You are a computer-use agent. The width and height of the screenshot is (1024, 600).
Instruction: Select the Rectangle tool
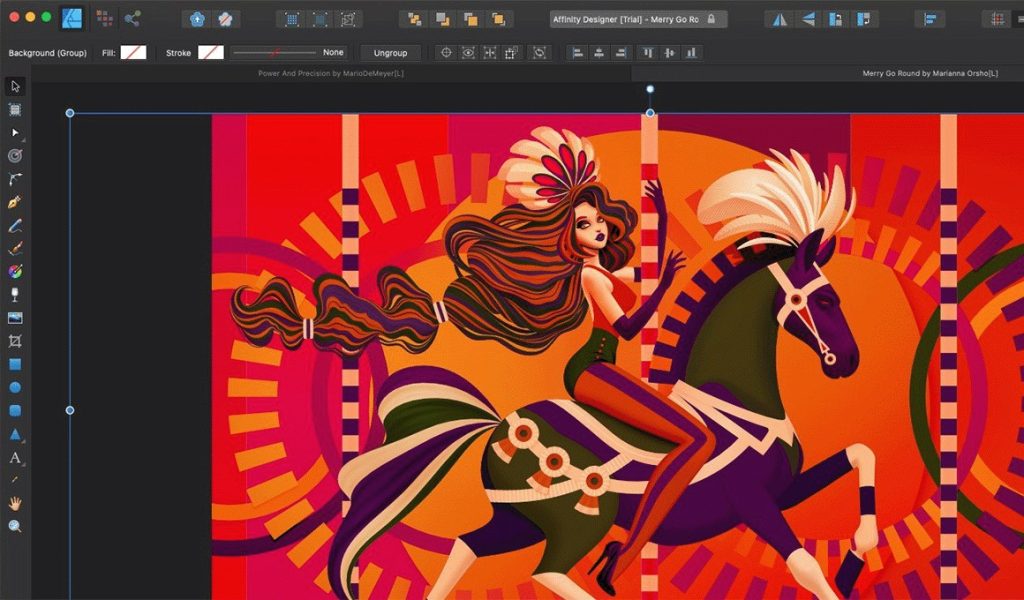pos(15,364)
